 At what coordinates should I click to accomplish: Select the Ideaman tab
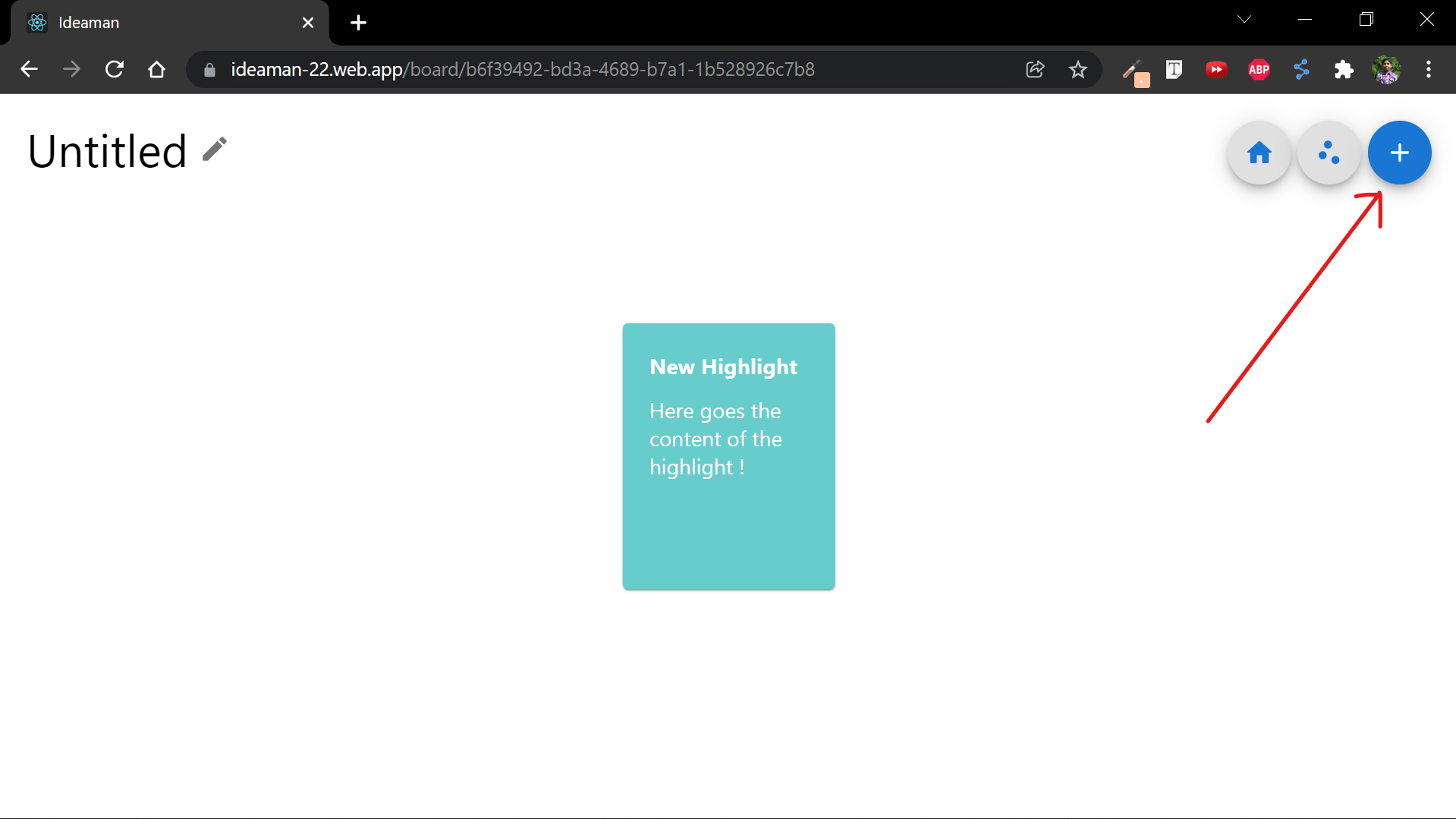pyautogui.click(x=170, y=23)
